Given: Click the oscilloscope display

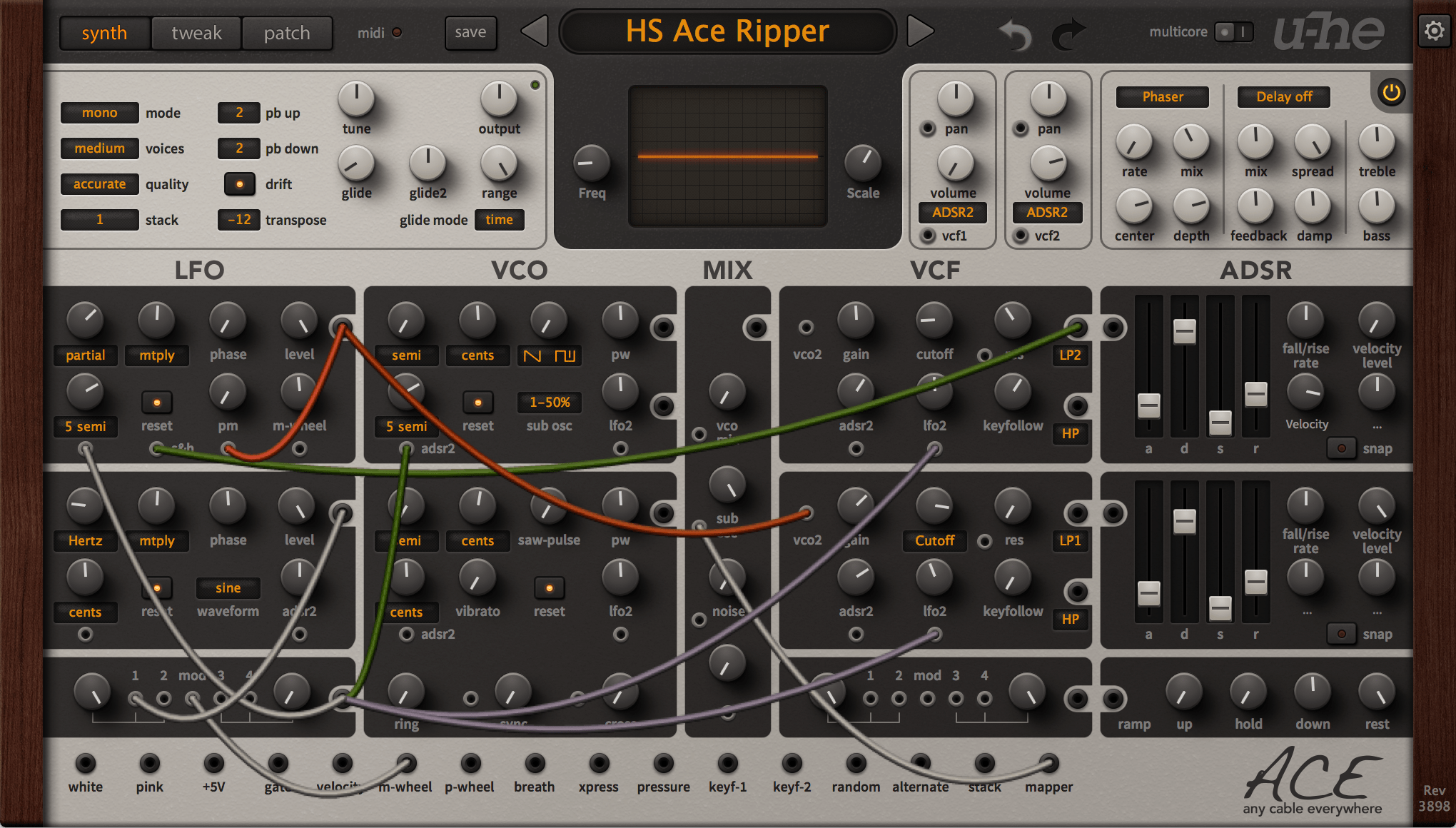Looking at the screenshot, I should (x=727, y=156).
